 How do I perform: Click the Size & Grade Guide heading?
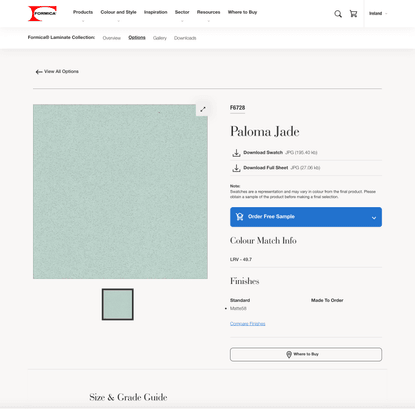tap(128, 397)
